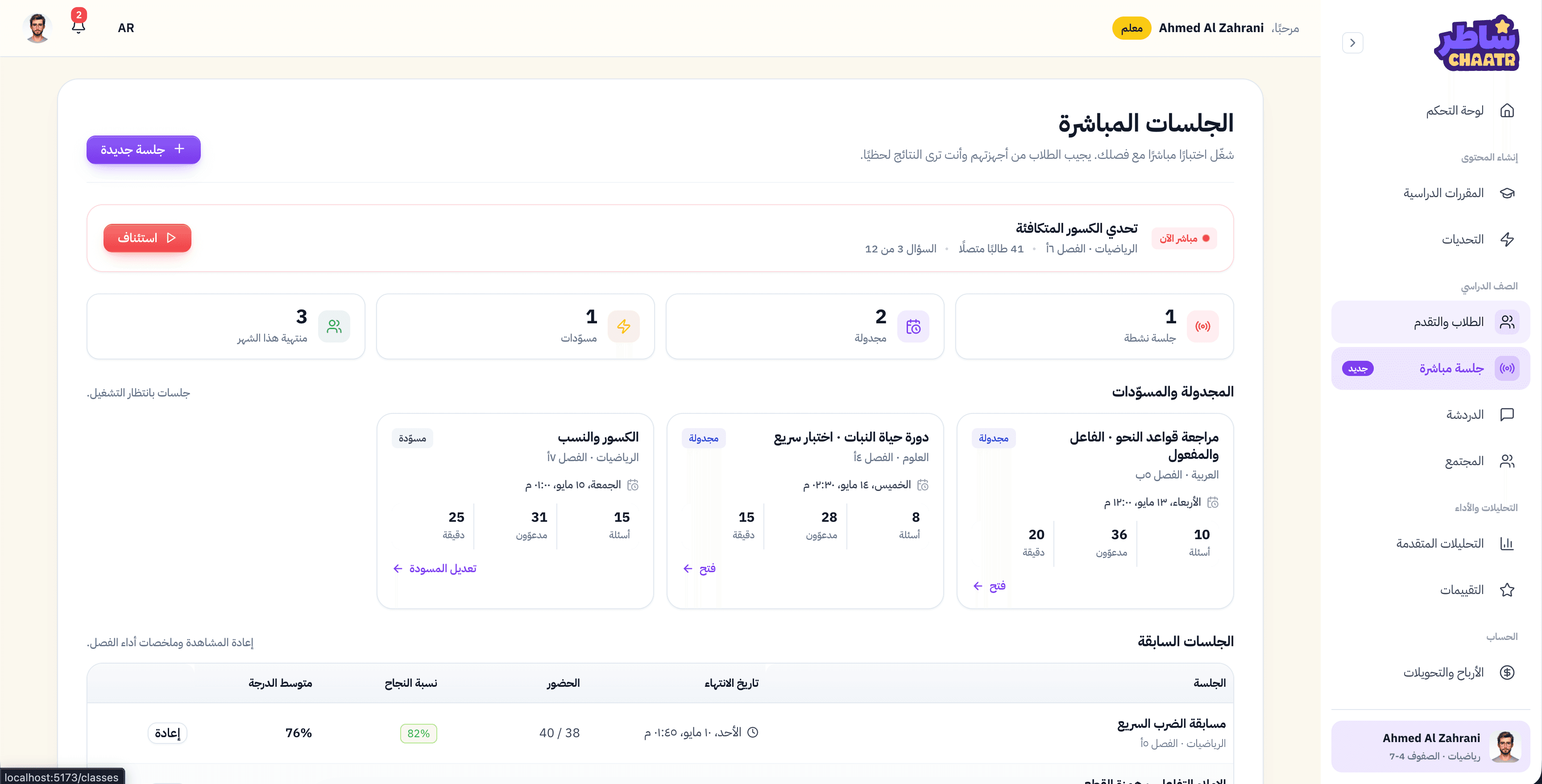
Task: Click the star icon beside التقييمات
Action: point(1507,590)
